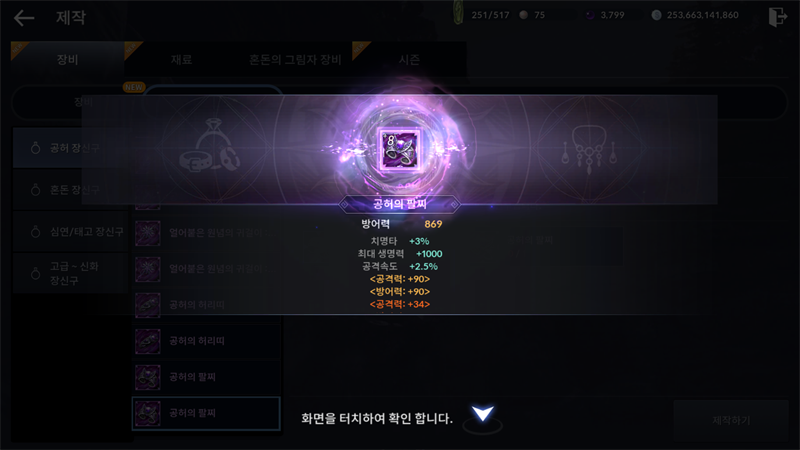The width and height of the screenshot is (800, 450).
Task: Choose the lower 공허의 허리띠 list entry
Action: point(206,341)
